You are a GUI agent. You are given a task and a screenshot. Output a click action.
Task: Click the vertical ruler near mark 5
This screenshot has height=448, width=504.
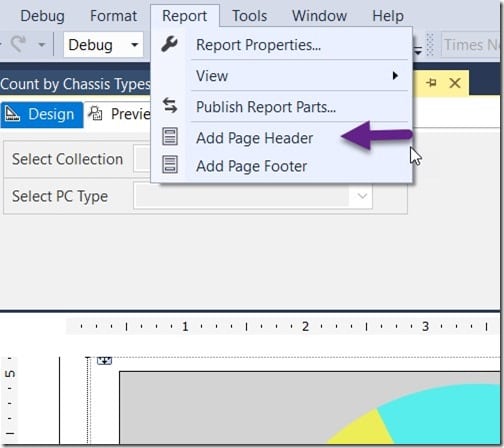point(10,374)
